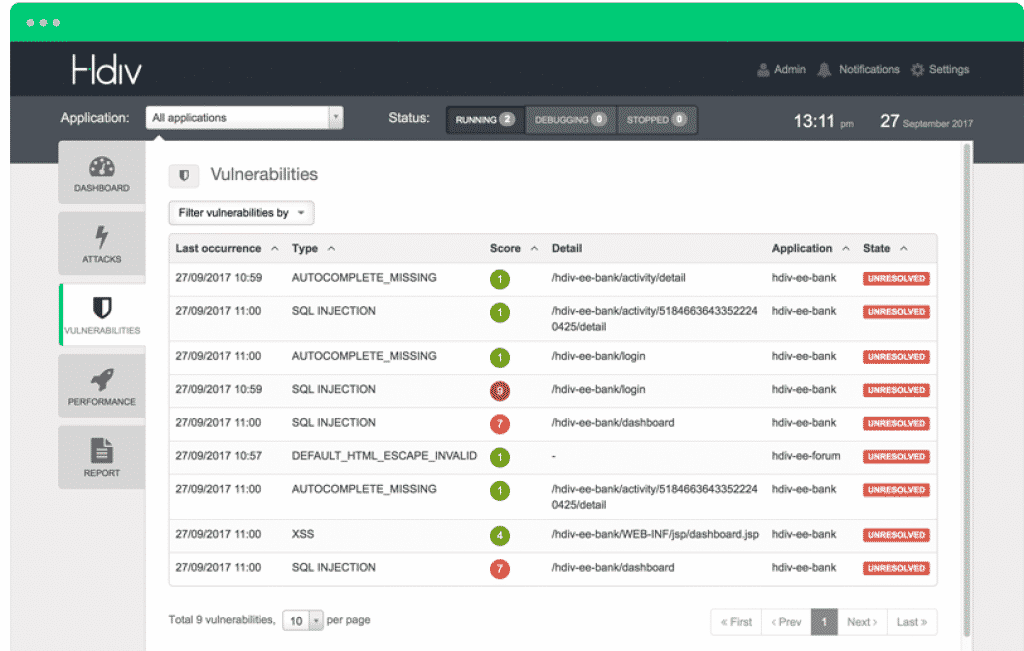This screenshot has width=1024, height=651.
Task: Go to Next page
Action: coord(862,622)
